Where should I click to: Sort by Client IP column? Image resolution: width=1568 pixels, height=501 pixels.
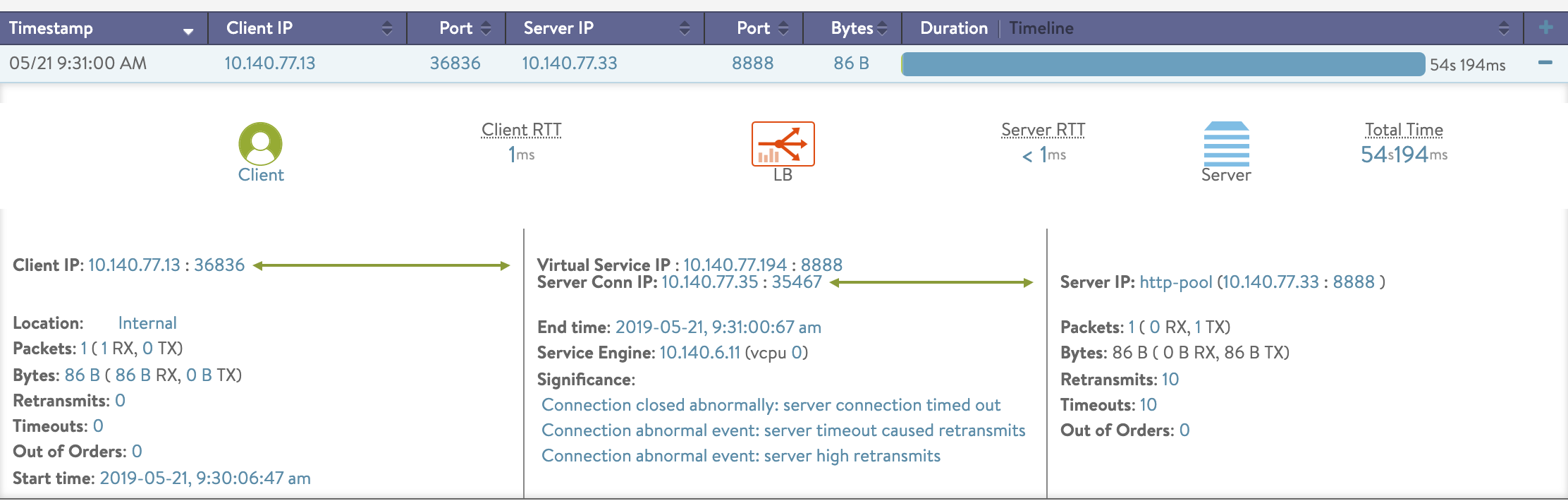[387, 28]
